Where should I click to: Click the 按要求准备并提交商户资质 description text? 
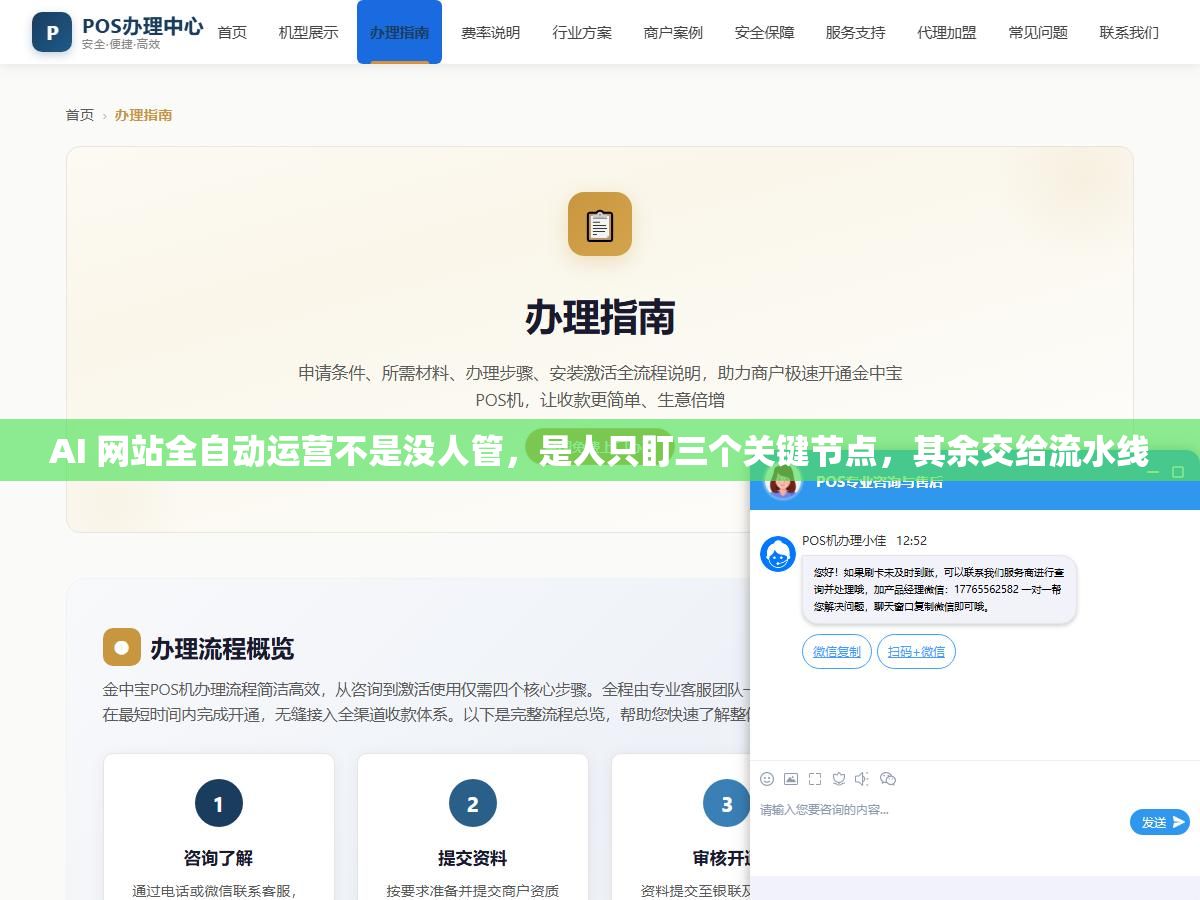pos(473,890)
